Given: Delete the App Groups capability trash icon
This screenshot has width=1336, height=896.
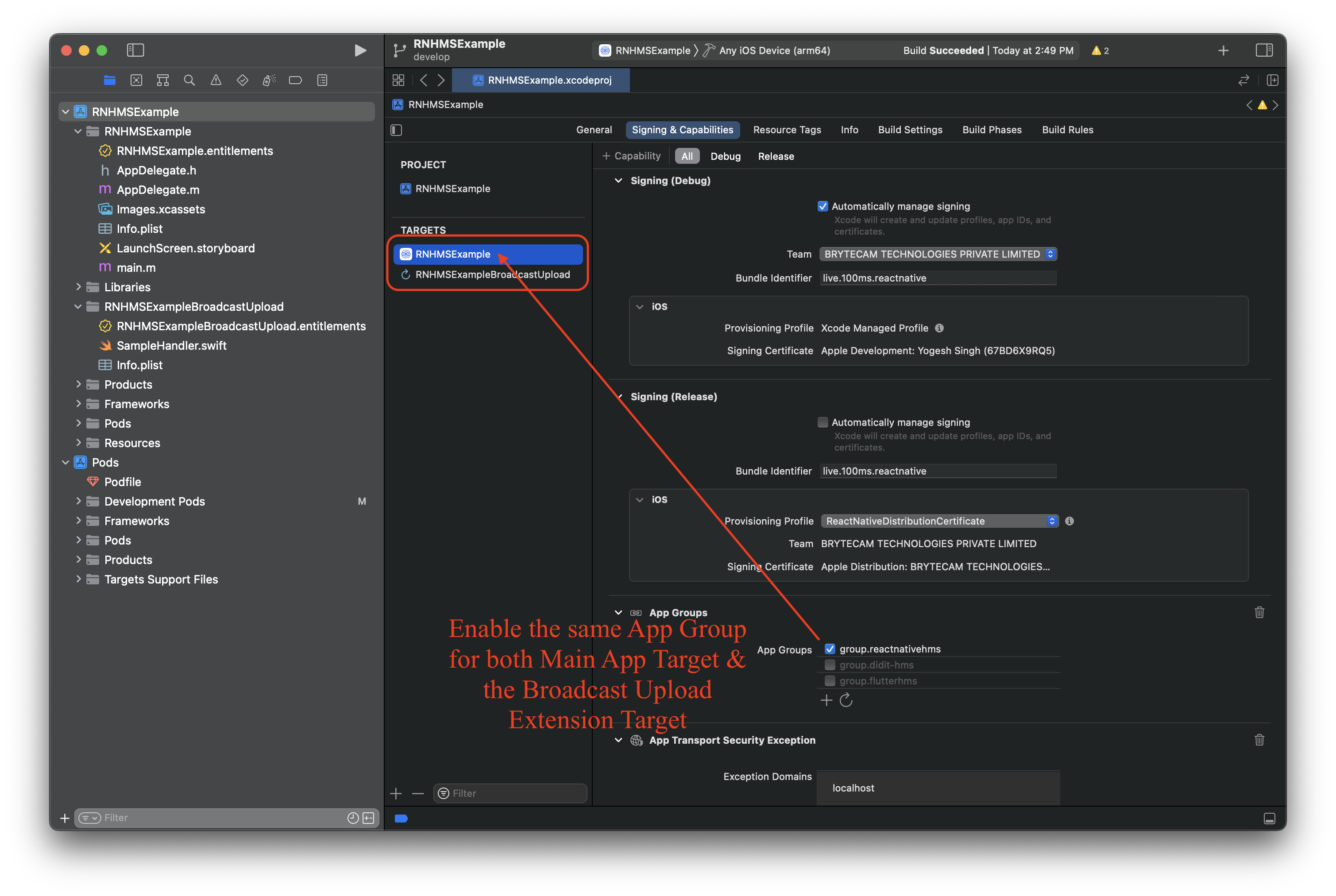Looking at the screenshot, I should pyautogui.click(x=1259, y=613).
